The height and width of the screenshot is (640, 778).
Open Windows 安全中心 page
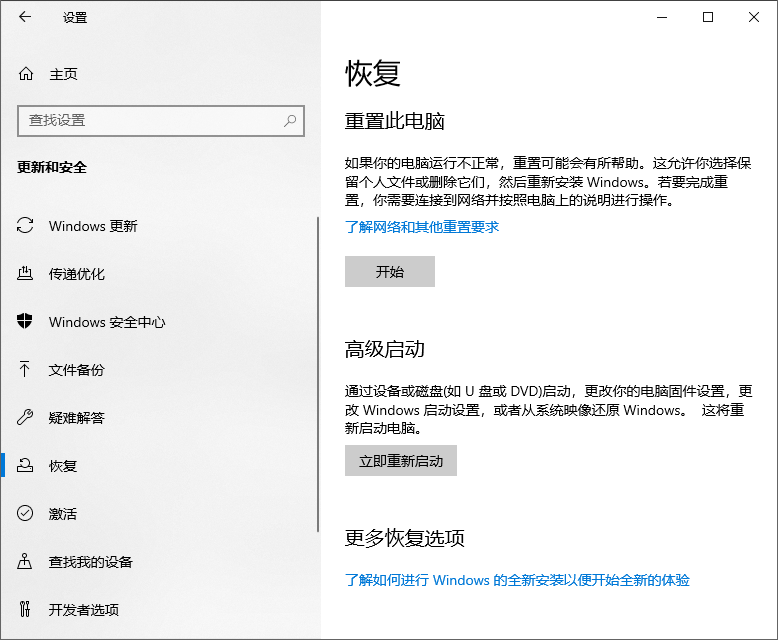click(107, 322)
